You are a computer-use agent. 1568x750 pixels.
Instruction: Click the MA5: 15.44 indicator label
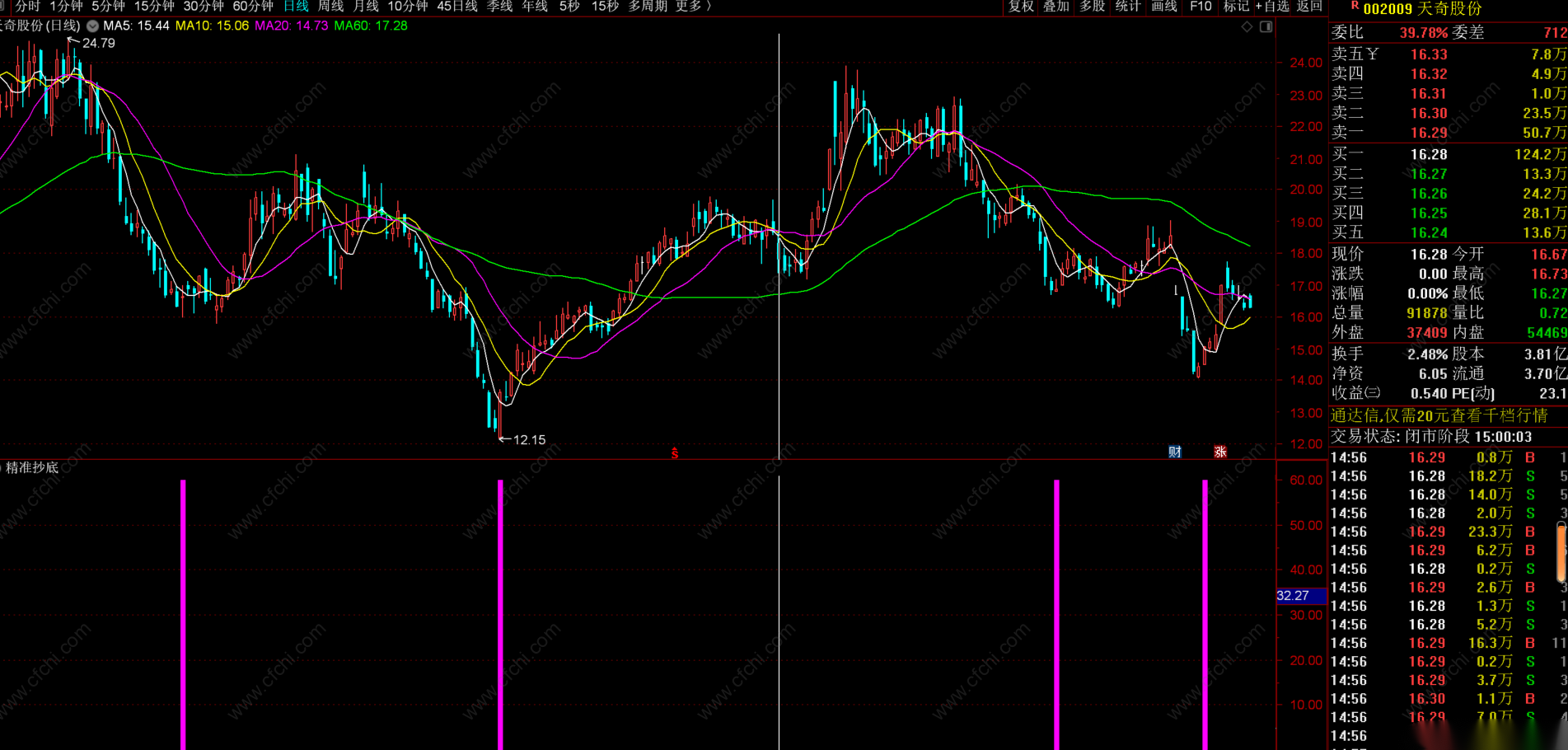(136, 26)
